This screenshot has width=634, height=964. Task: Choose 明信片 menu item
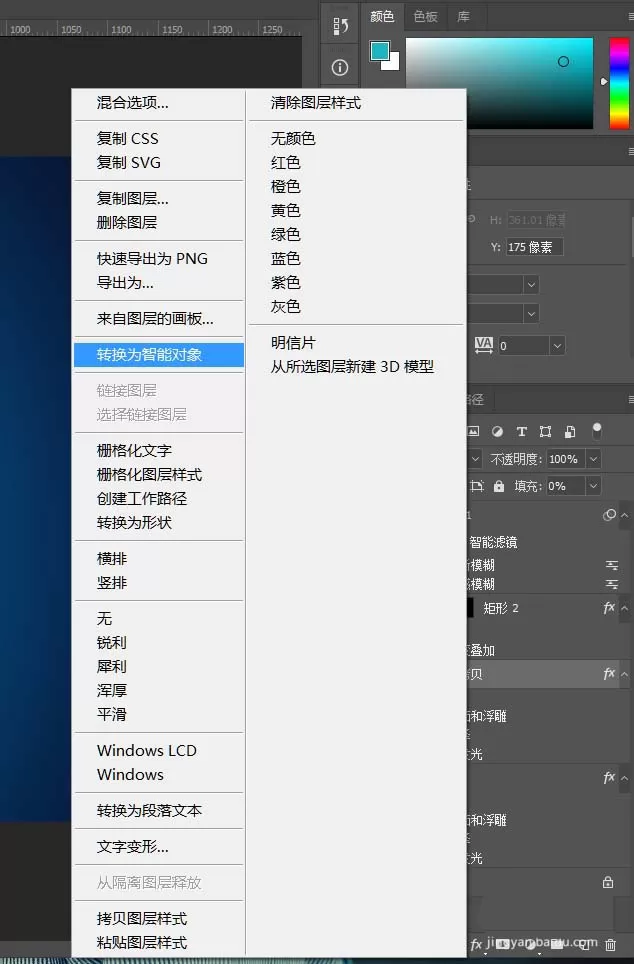click(x=356, y=342)
